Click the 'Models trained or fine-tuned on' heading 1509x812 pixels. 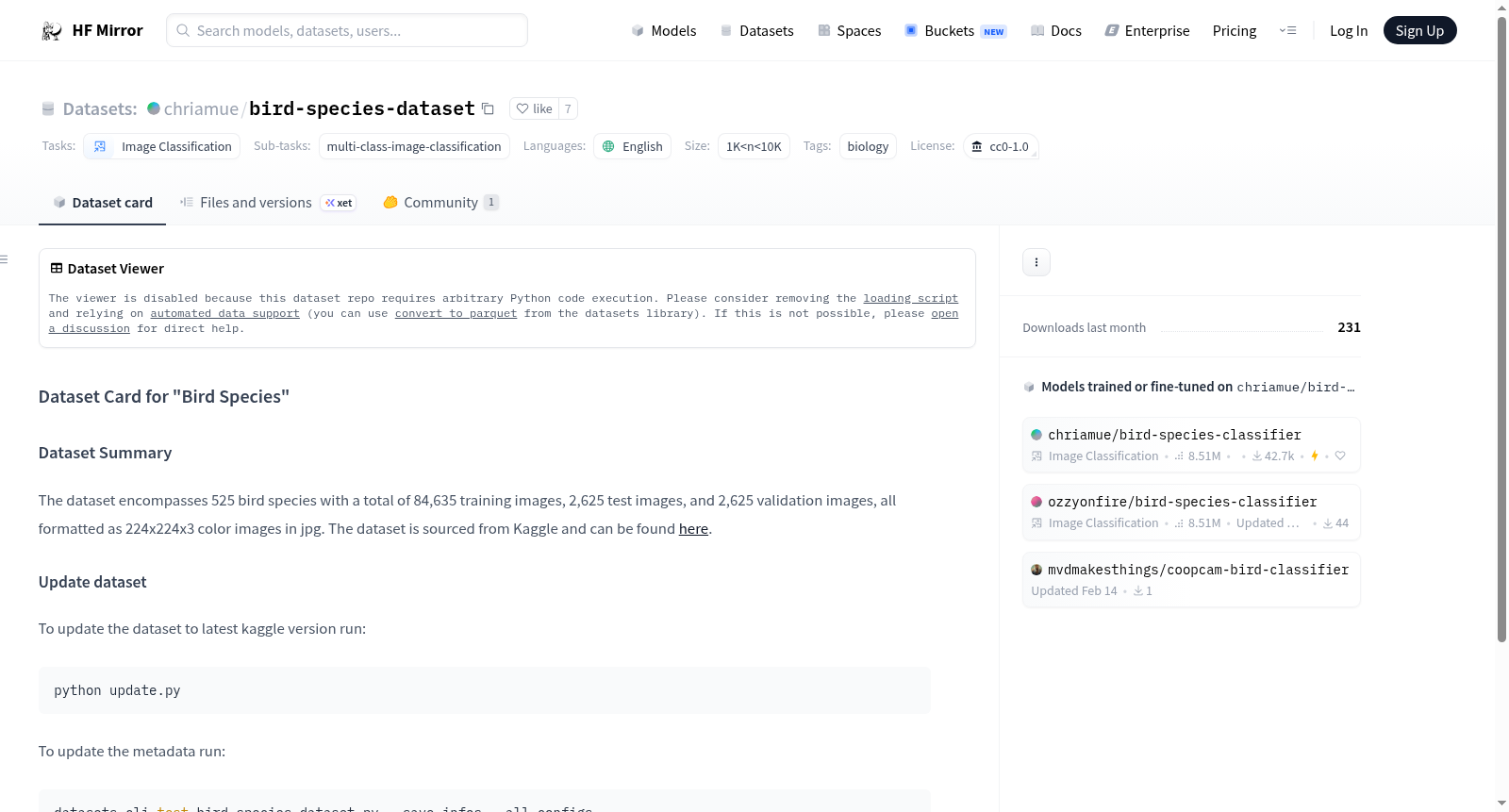[1137, 387]
